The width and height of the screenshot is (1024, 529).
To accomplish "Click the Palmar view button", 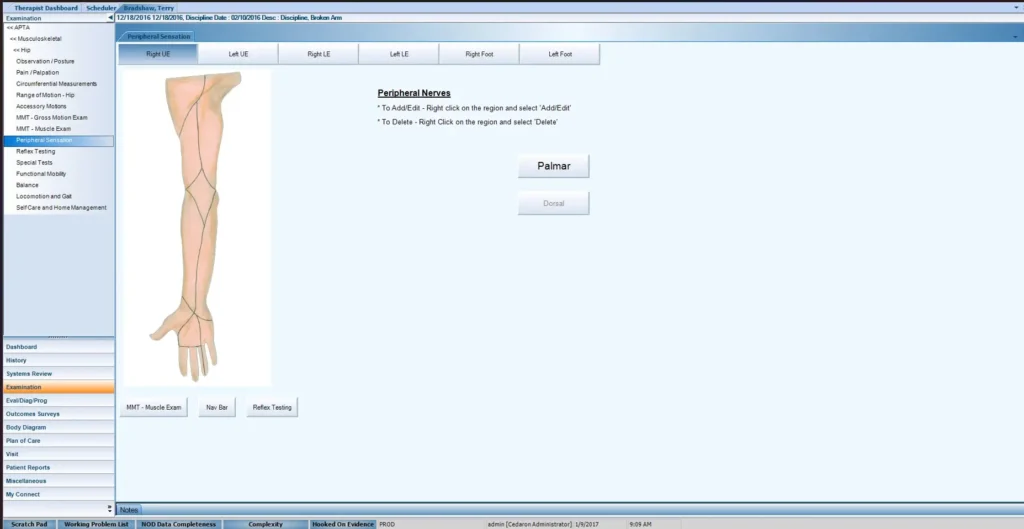I will click(554, 166).
